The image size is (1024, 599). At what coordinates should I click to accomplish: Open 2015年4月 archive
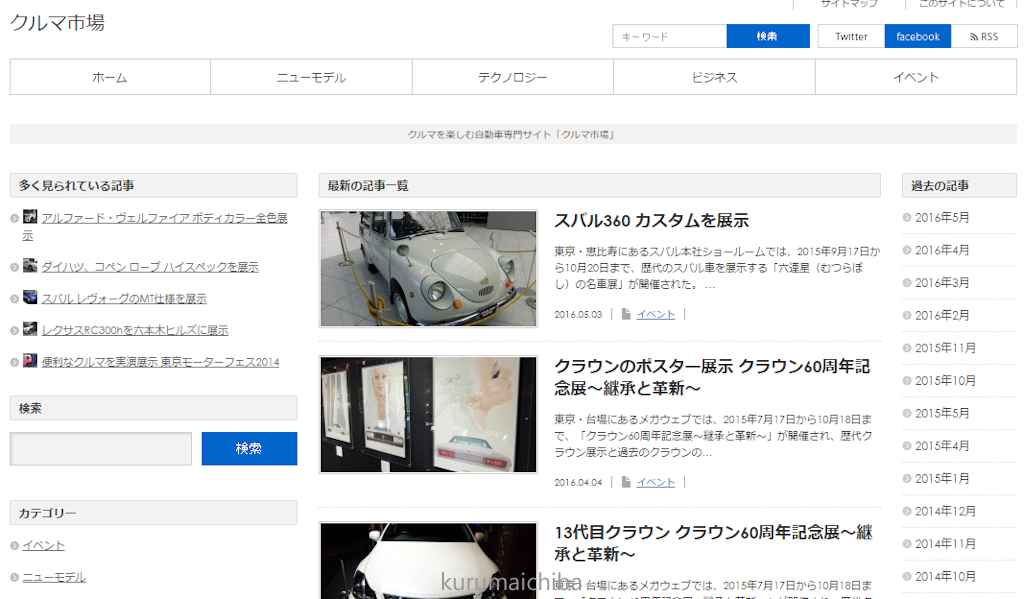click(942, 446)
